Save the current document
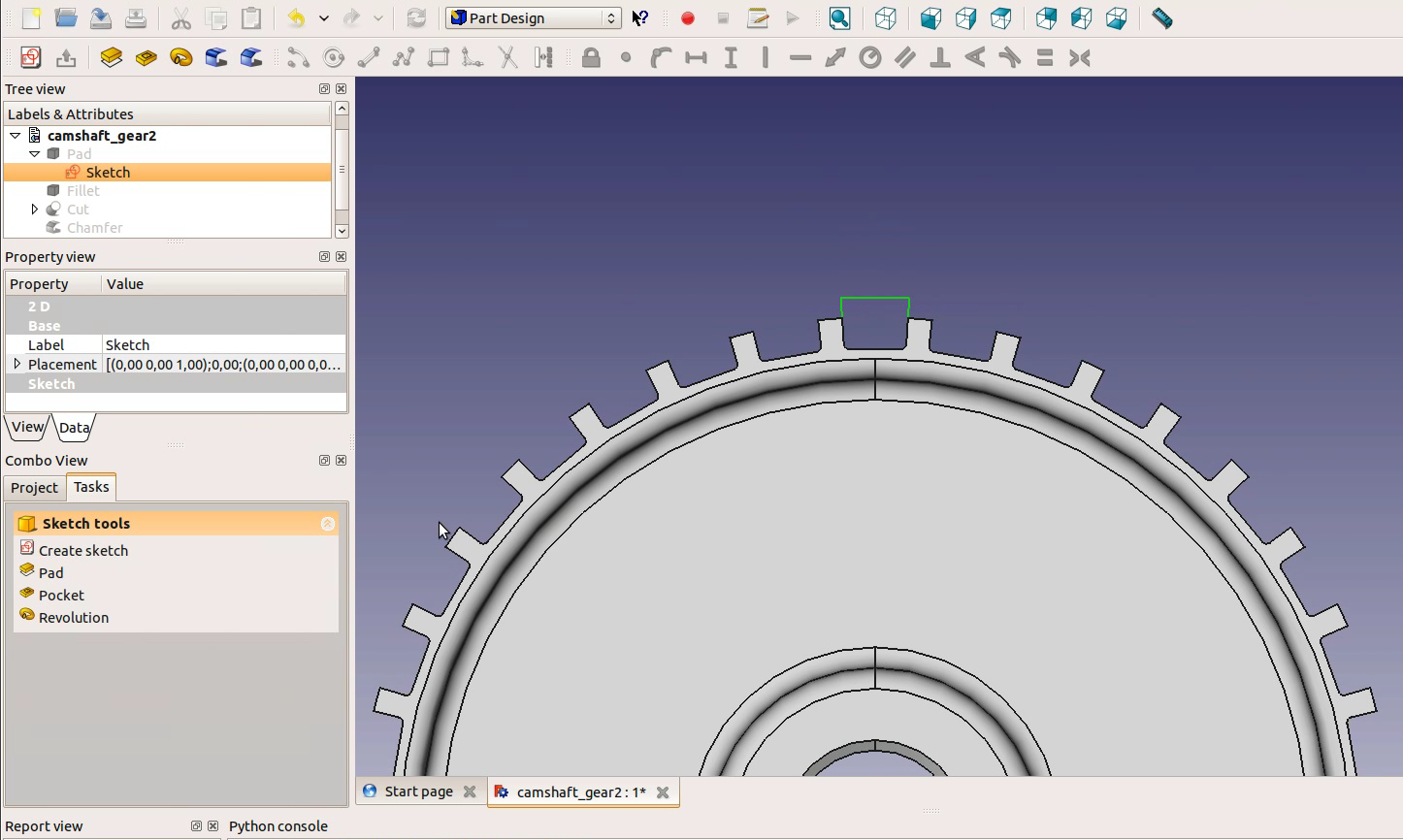Image resolution: width=1403 pixels, height=840 pixels. click(x=101, y=18)
